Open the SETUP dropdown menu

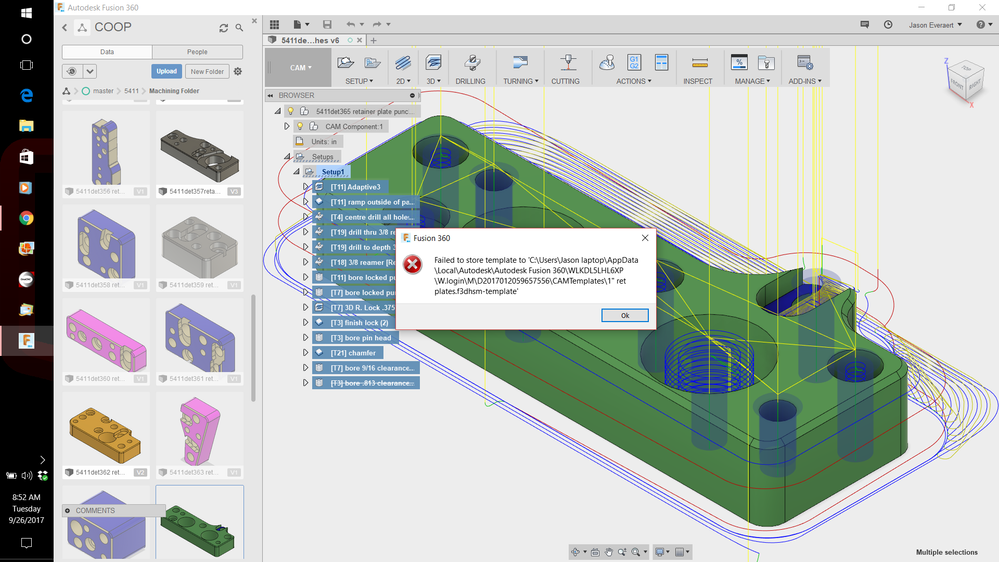pos(359,81)
